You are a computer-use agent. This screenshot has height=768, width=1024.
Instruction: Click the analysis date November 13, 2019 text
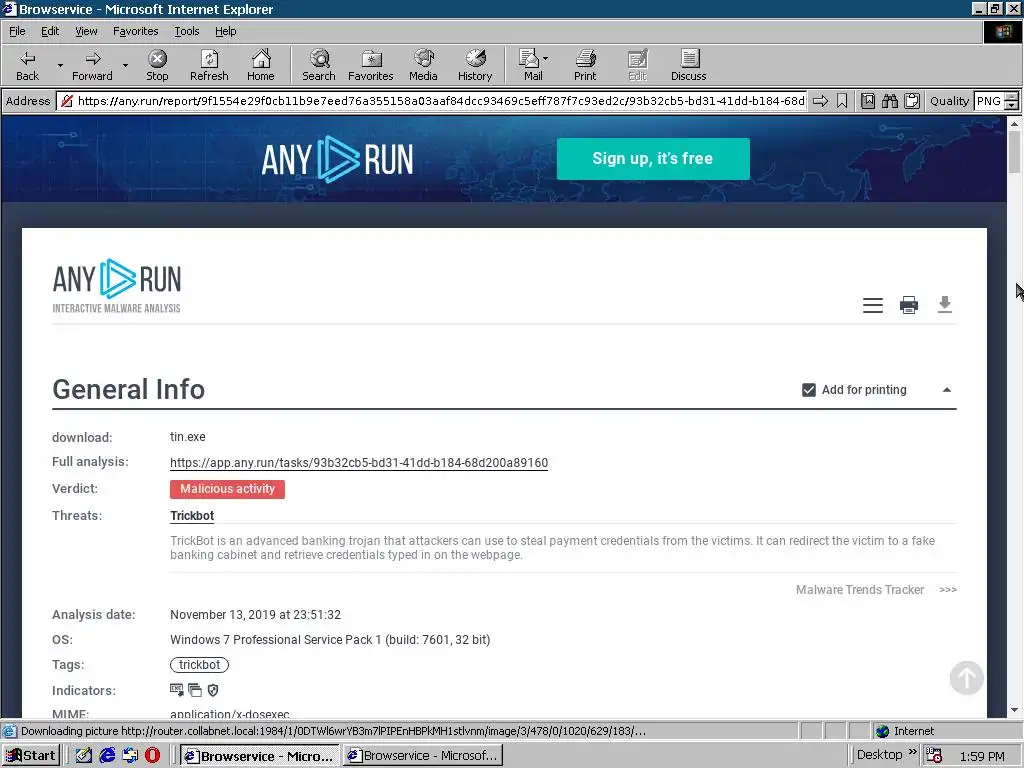(255, 615)
